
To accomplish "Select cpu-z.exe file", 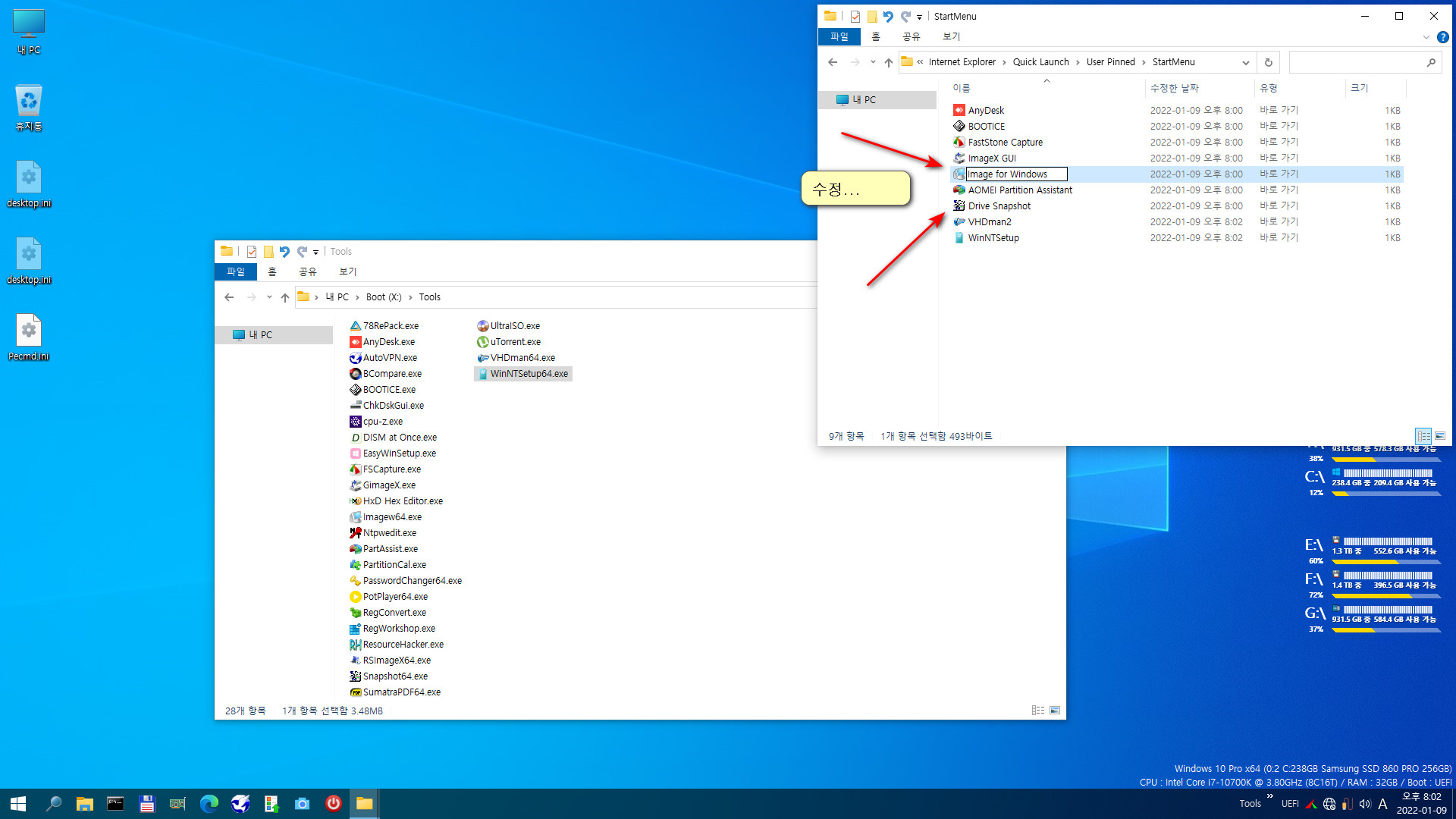I will (382, 421).
